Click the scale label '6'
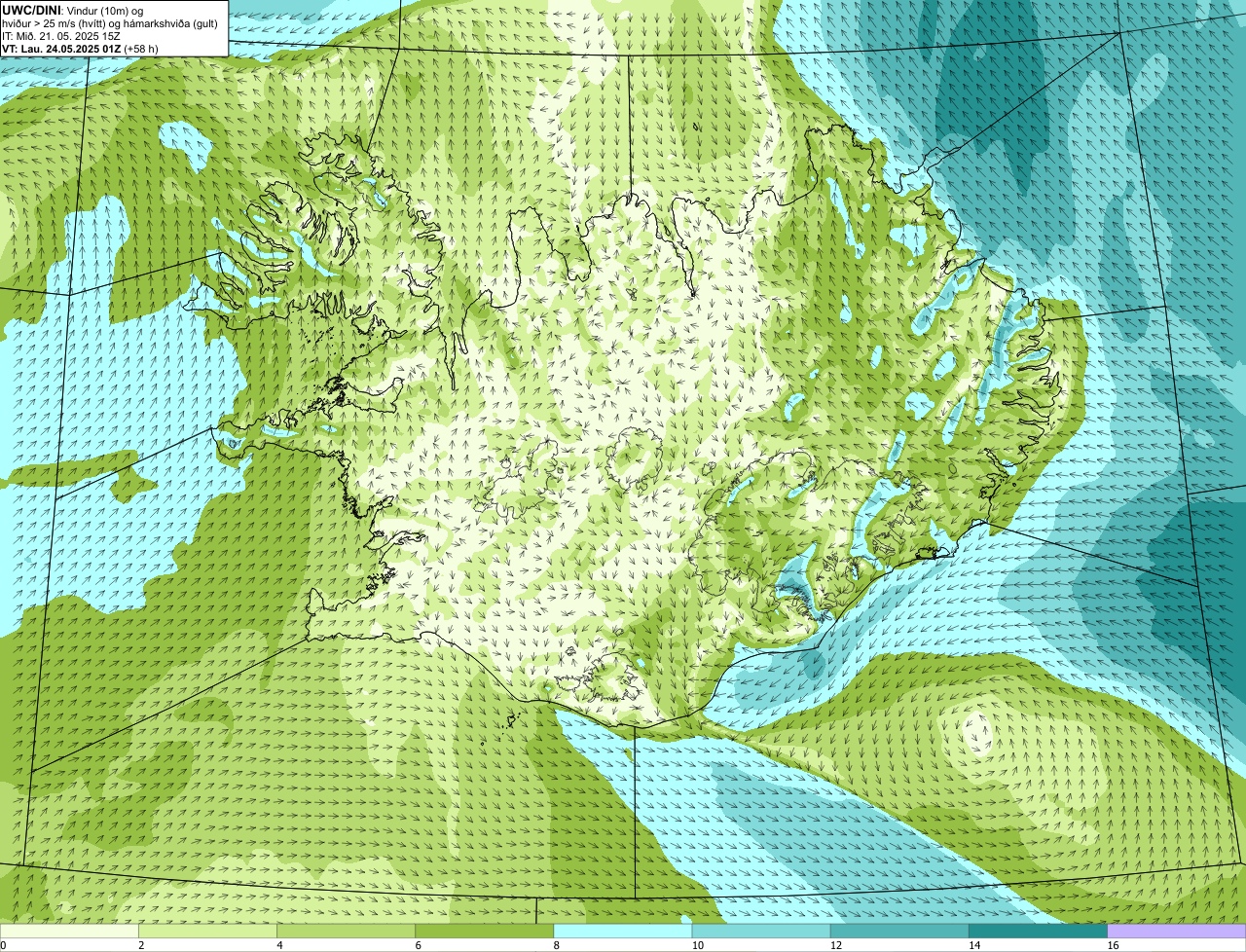The image size is (1246, 952). click(x=418, y=945)
